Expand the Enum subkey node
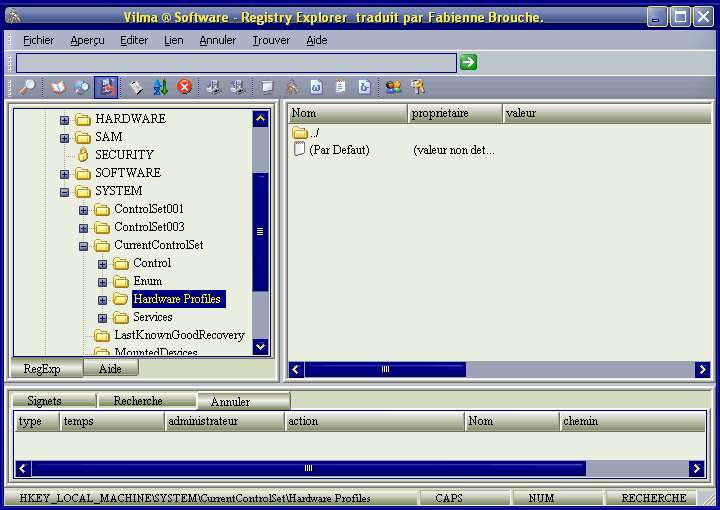This screenshot has width=720, height=510. click(x=102, y=282)
